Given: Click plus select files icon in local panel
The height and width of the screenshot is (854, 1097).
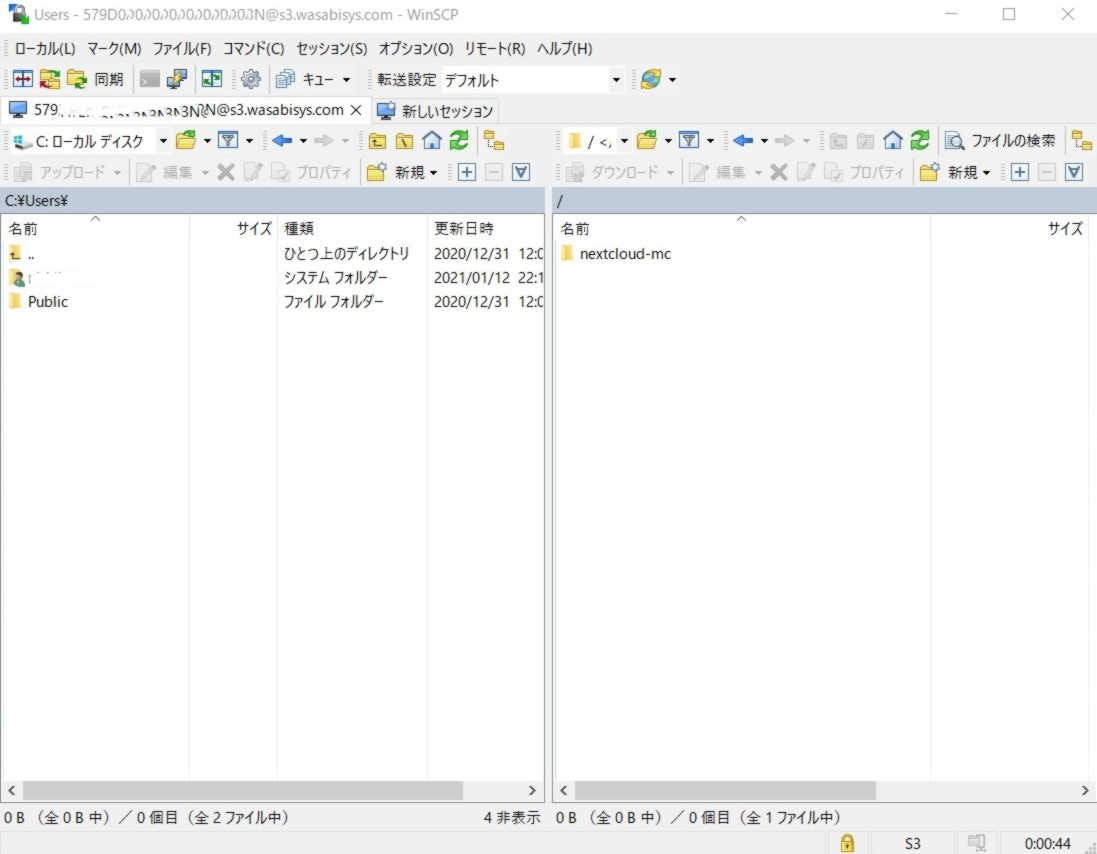Looking at the screenshot, I should [x=467, y=172].
